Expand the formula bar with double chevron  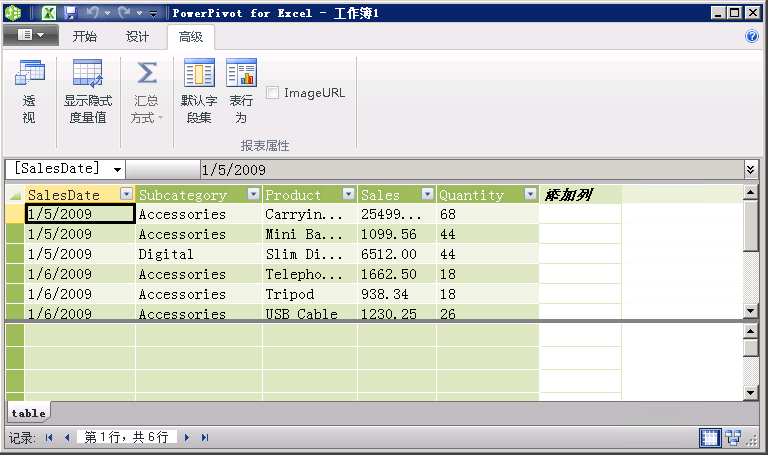click(x=750, y=170)
